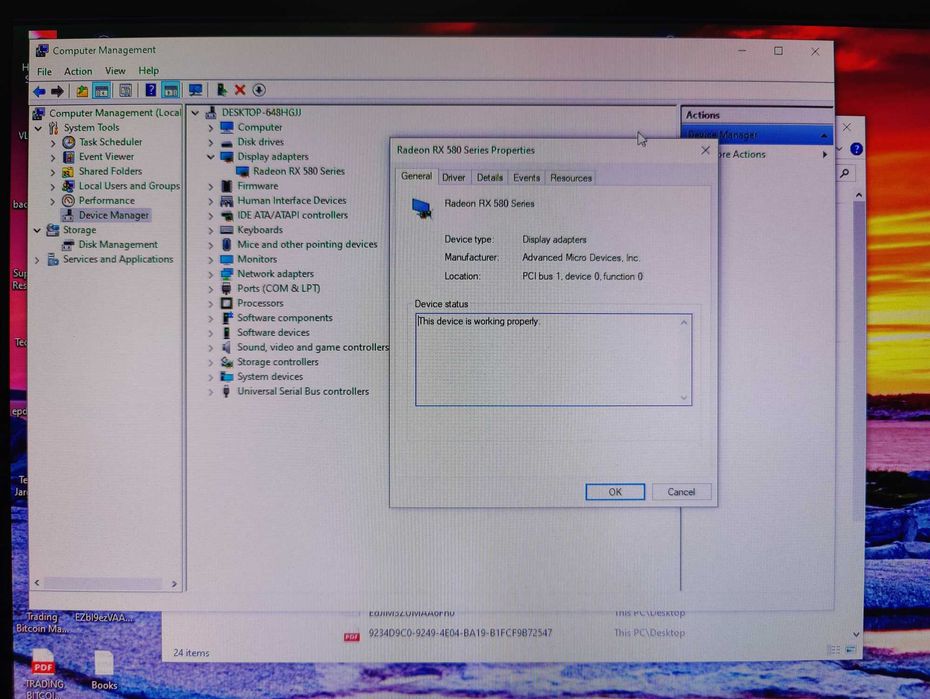Screen dimensions: 930x699
Task: Open the Books desktop icon
Action: [104, 670]
